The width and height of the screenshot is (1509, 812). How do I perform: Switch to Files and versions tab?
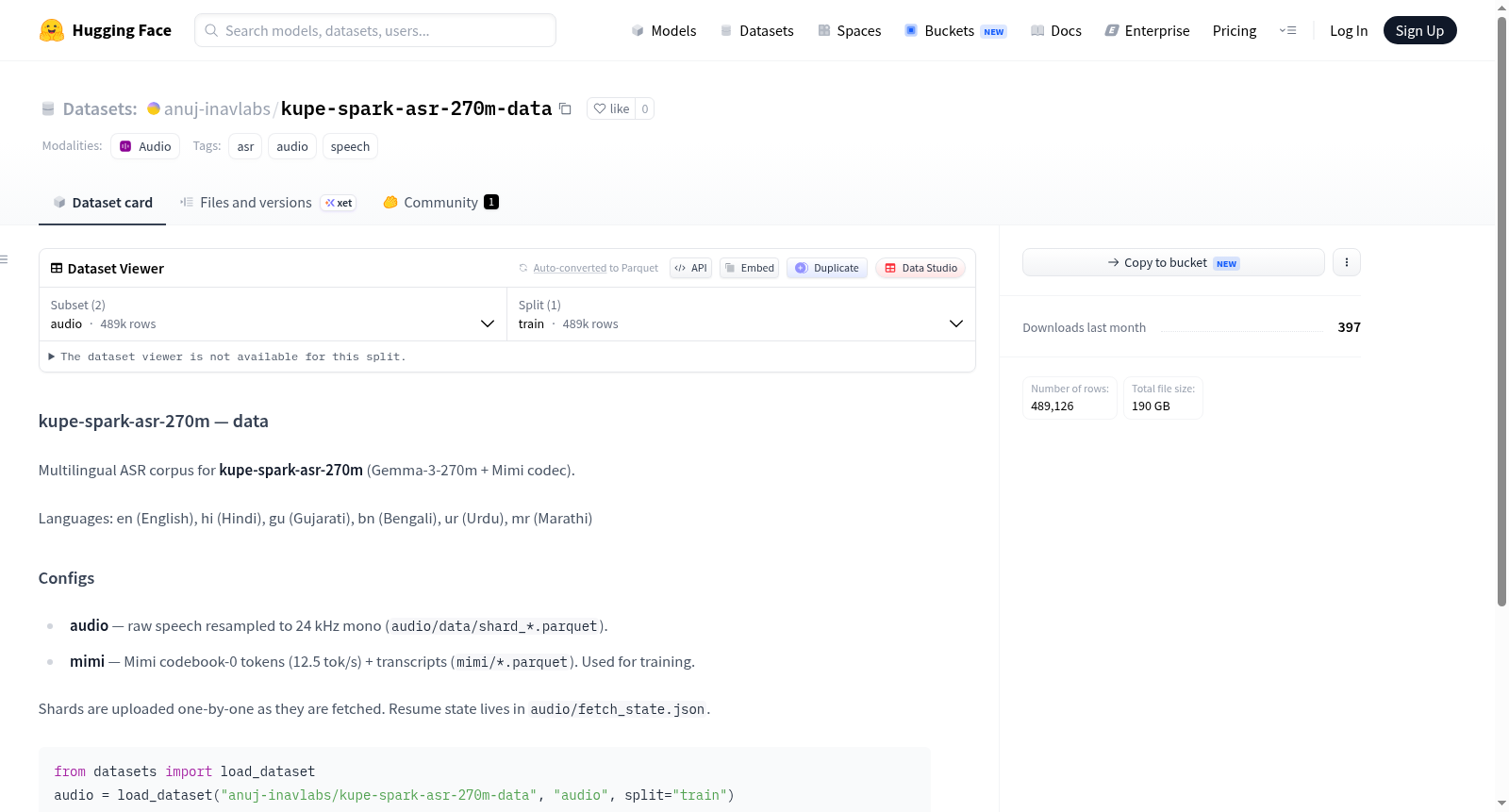268,203
